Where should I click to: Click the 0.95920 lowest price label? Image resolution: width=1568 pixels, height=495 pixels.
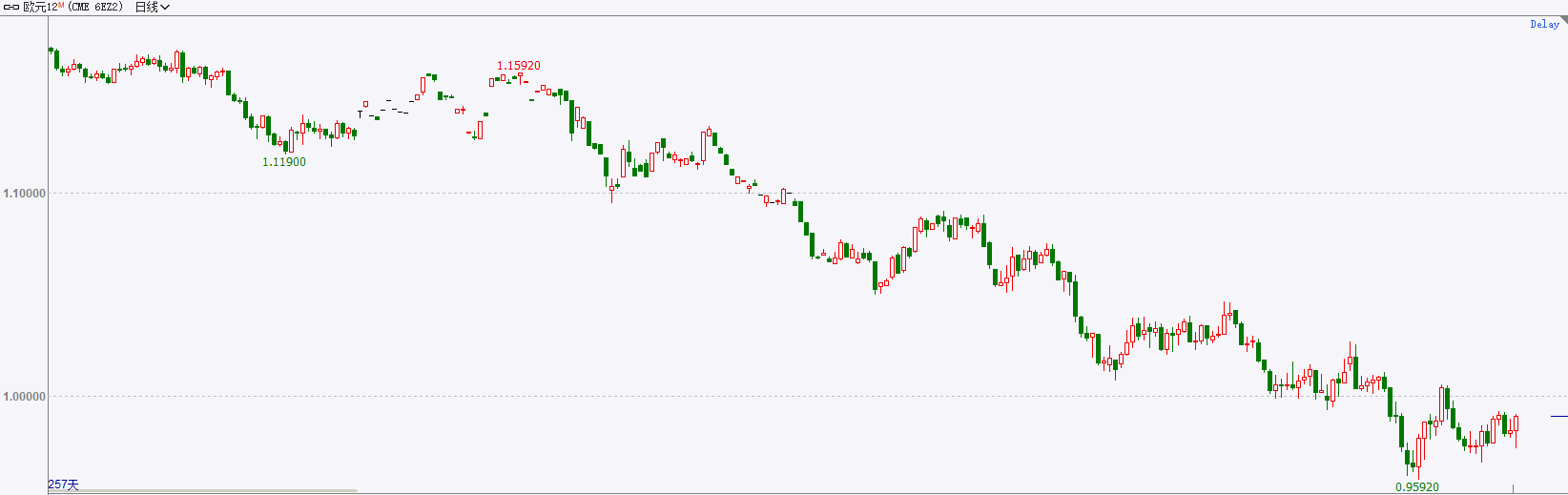pyautogui.click(x=1417, y=487)
